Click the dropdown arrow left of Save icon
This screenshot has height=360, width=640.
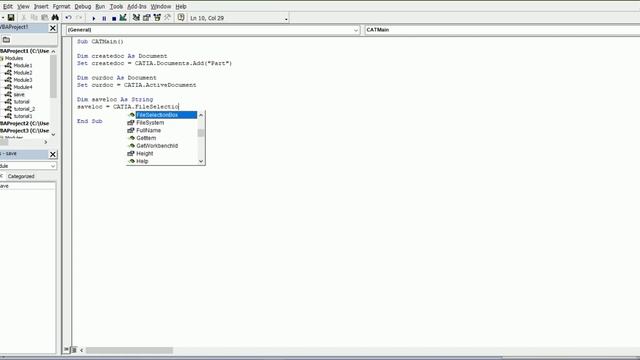pos(2,18)
